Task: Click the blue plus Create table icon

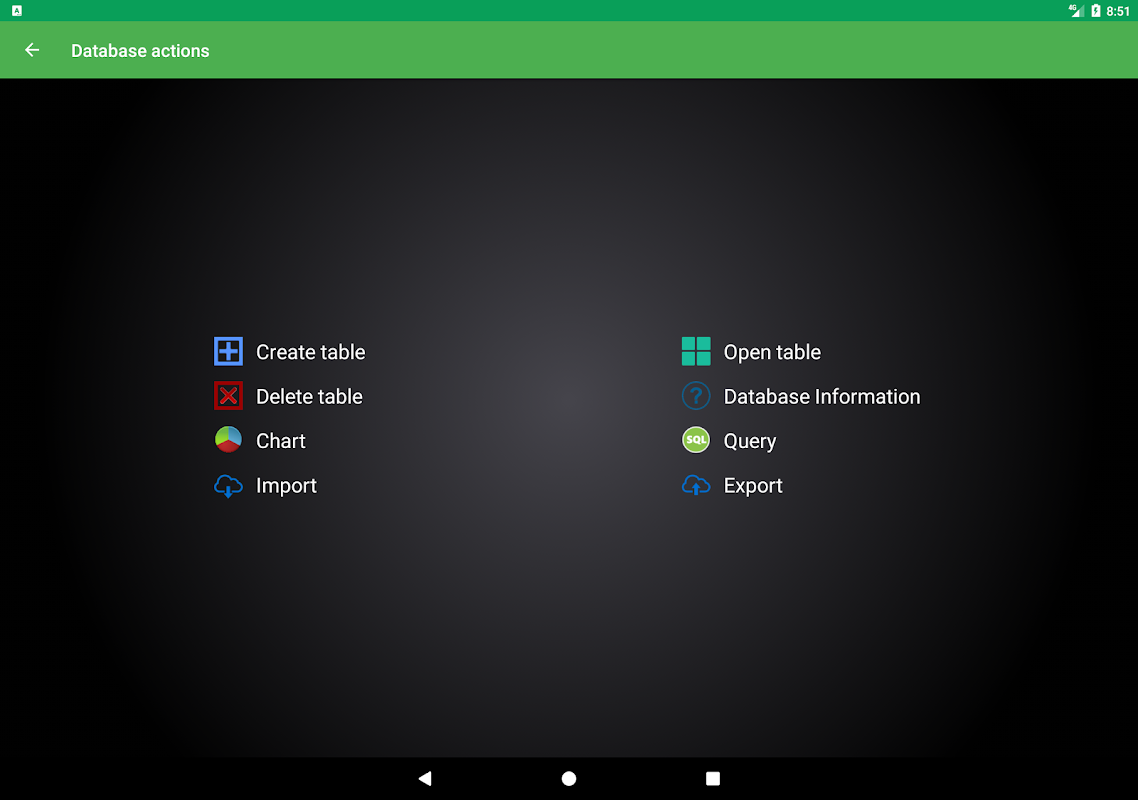Action: pos(228,351)
